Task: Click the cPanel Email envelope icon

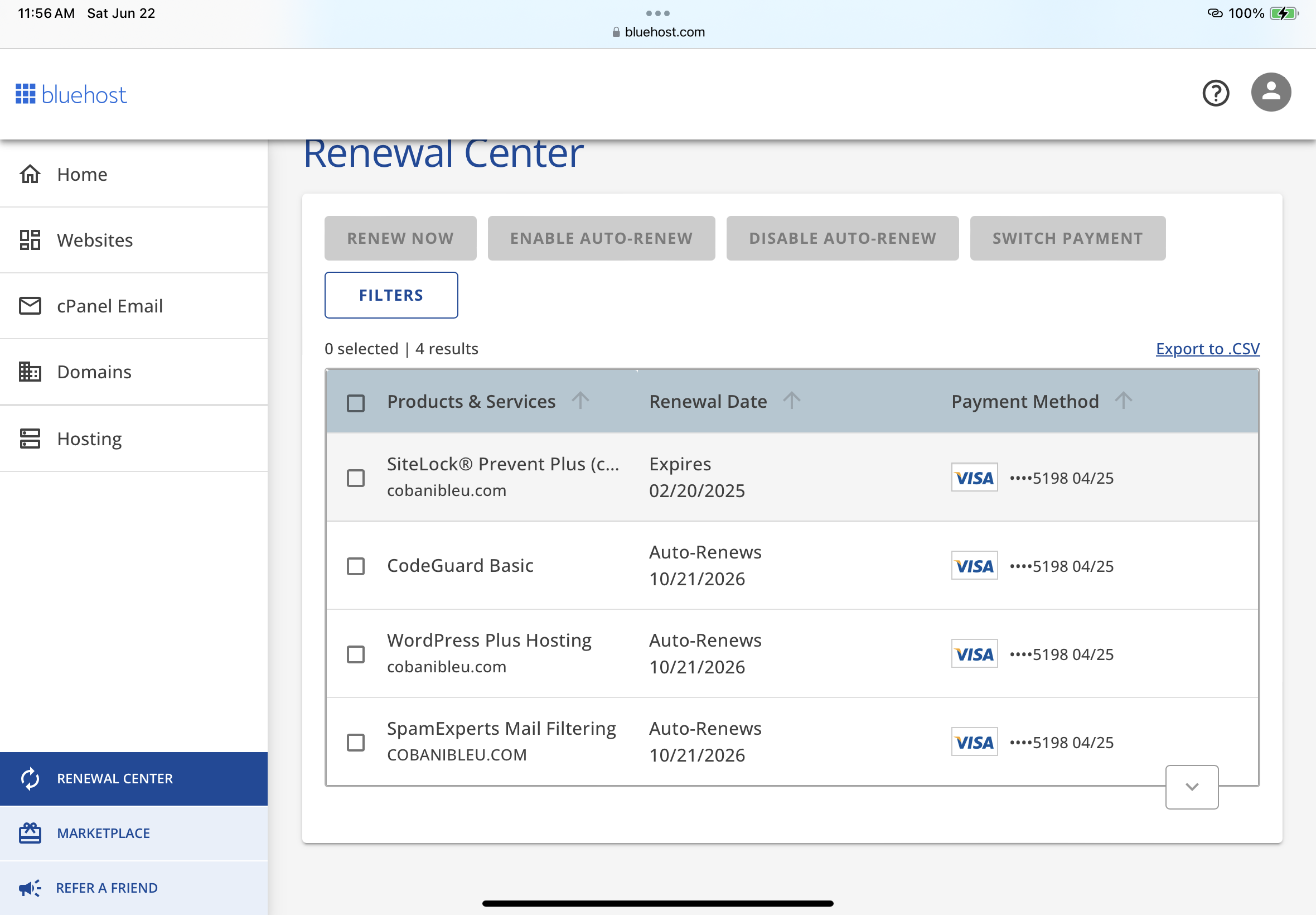Action: (30, 306)
